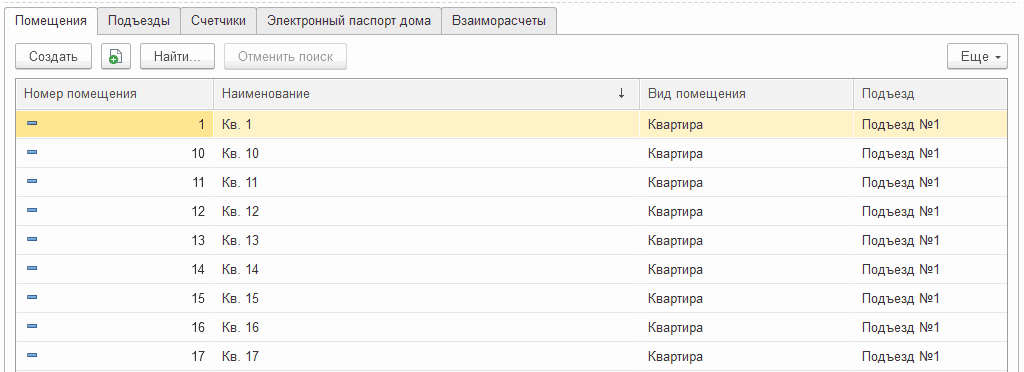Viewport: 1024px width, 372px height.
Task: Open the Еще dropdown menu
Action: pyautogui.click(x=977, y=57)
